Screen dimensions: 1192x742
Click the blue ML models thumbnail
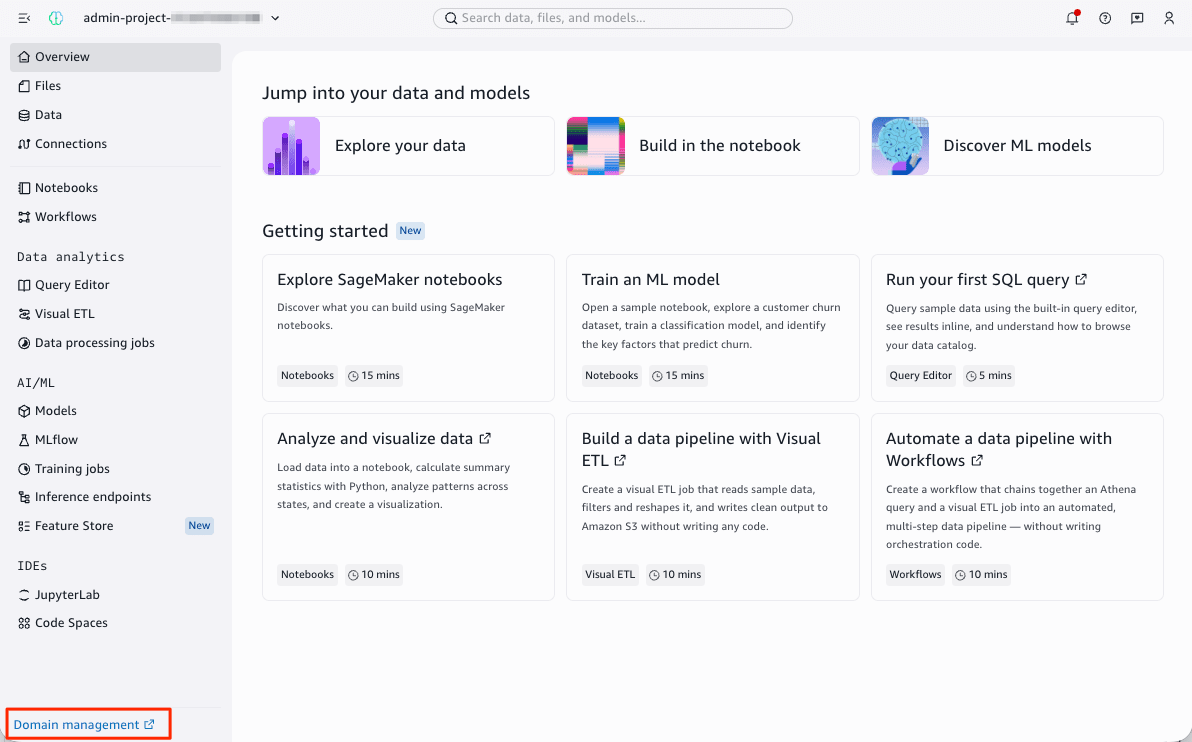(900, 146)
